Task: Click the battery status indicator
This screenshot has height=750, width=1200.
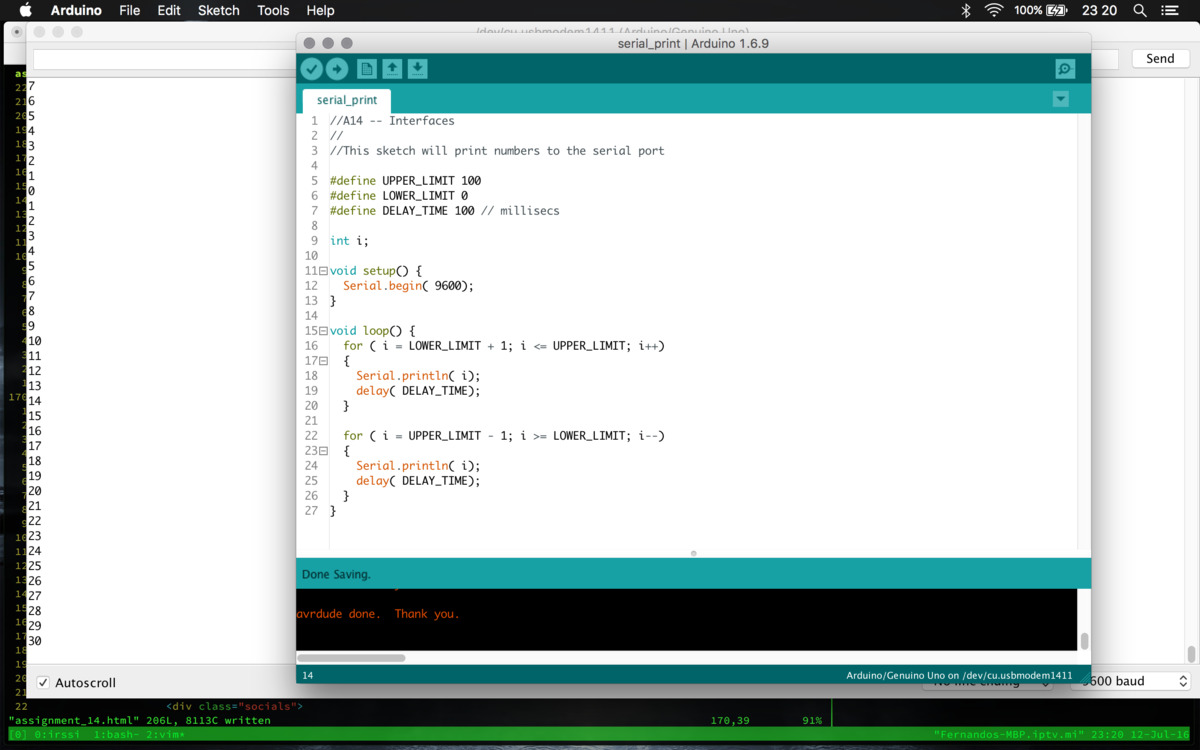Action: point(1042,10)
